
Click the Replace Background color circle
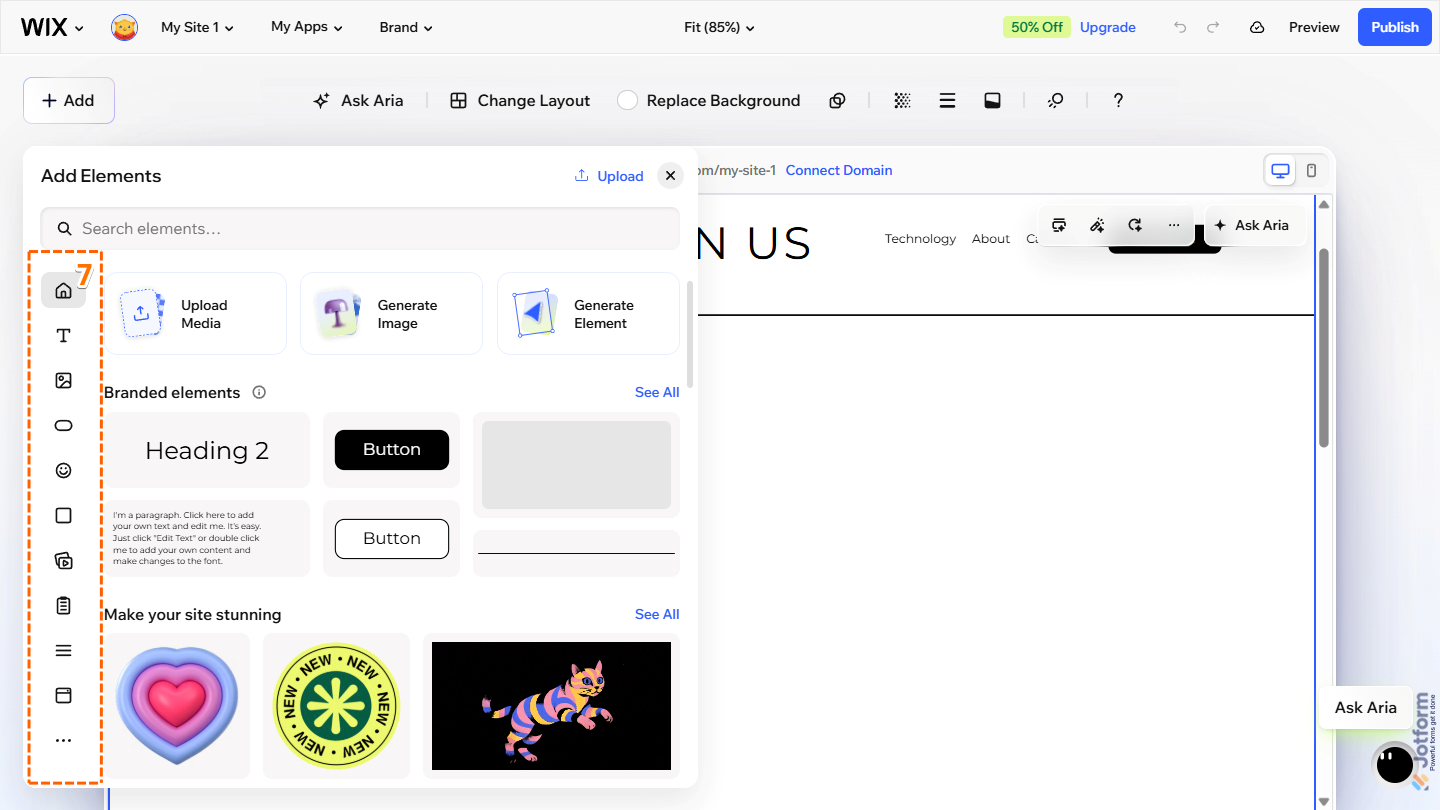click(x=627, y=100)
